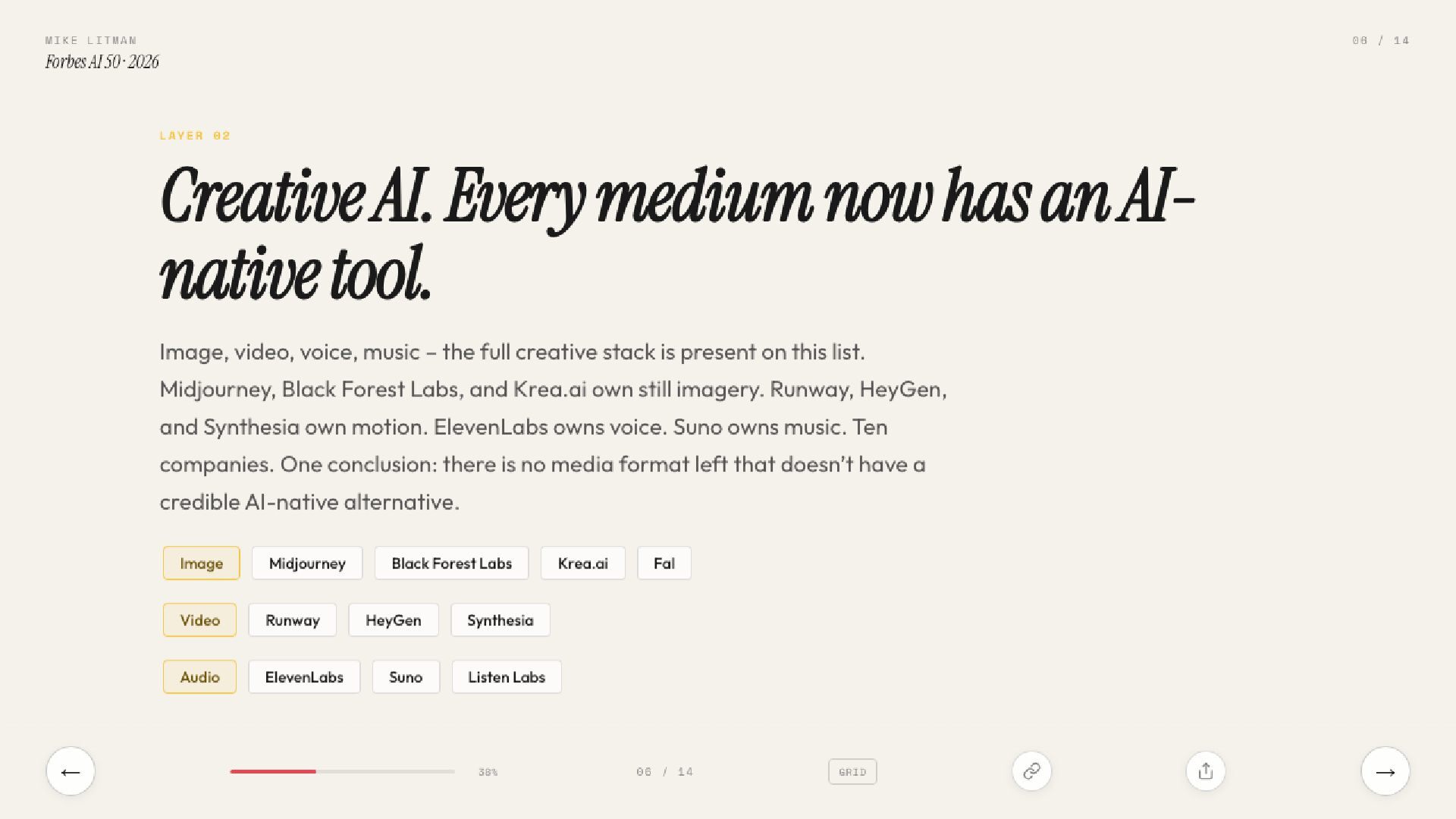
Task: Choose the Krea.ai chip
Action: [582, 563]
